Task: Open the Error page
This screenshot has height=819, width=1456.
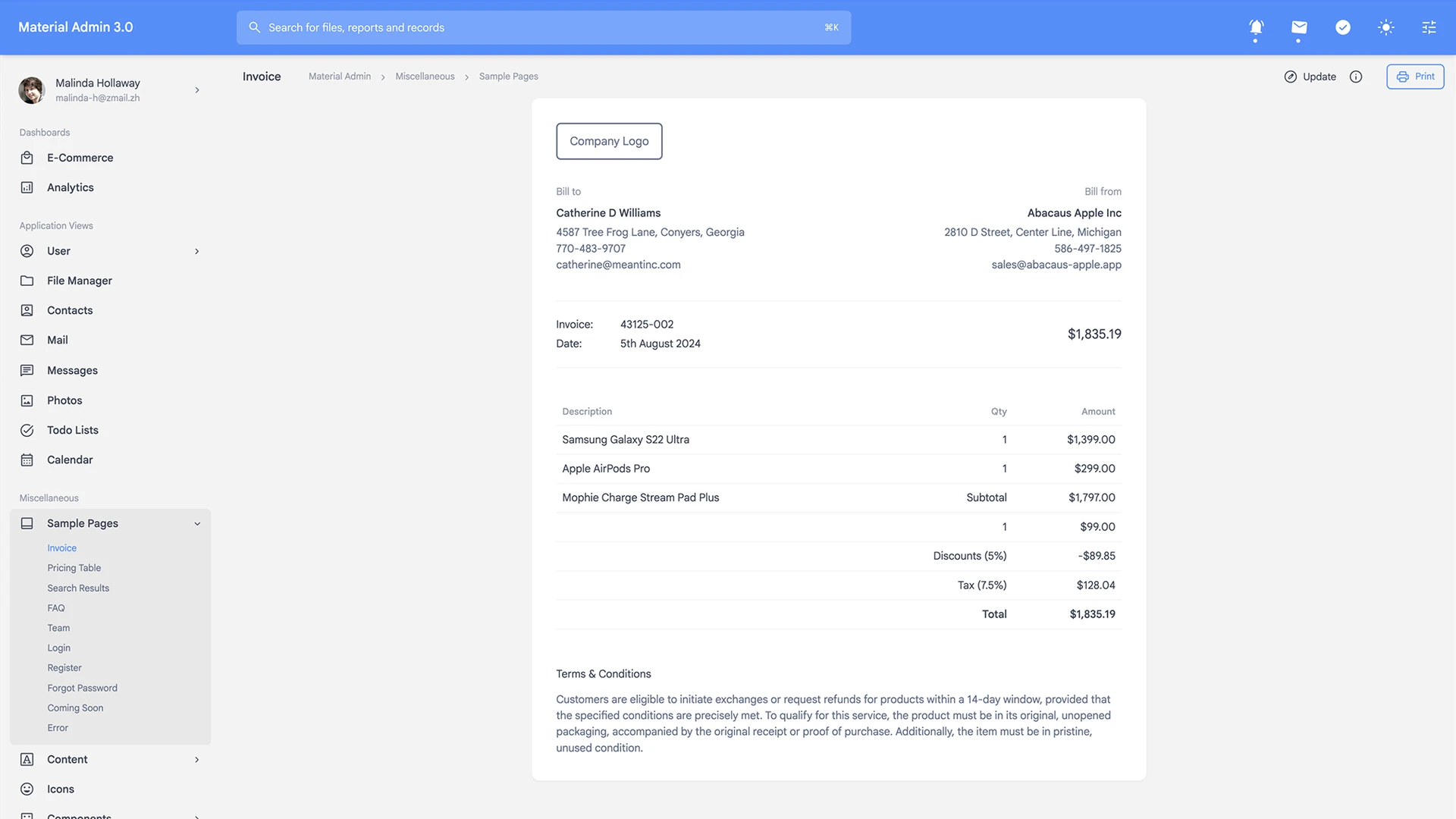Action: pyautogui.click(x=58, y=728)
